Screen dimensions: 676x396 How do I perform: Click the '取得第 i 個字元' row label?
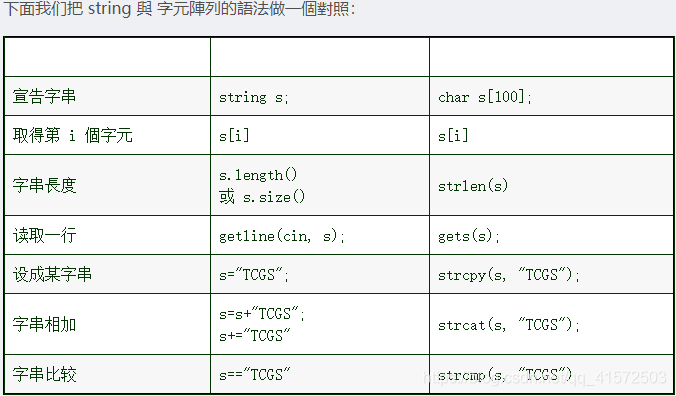pos(72,136)
